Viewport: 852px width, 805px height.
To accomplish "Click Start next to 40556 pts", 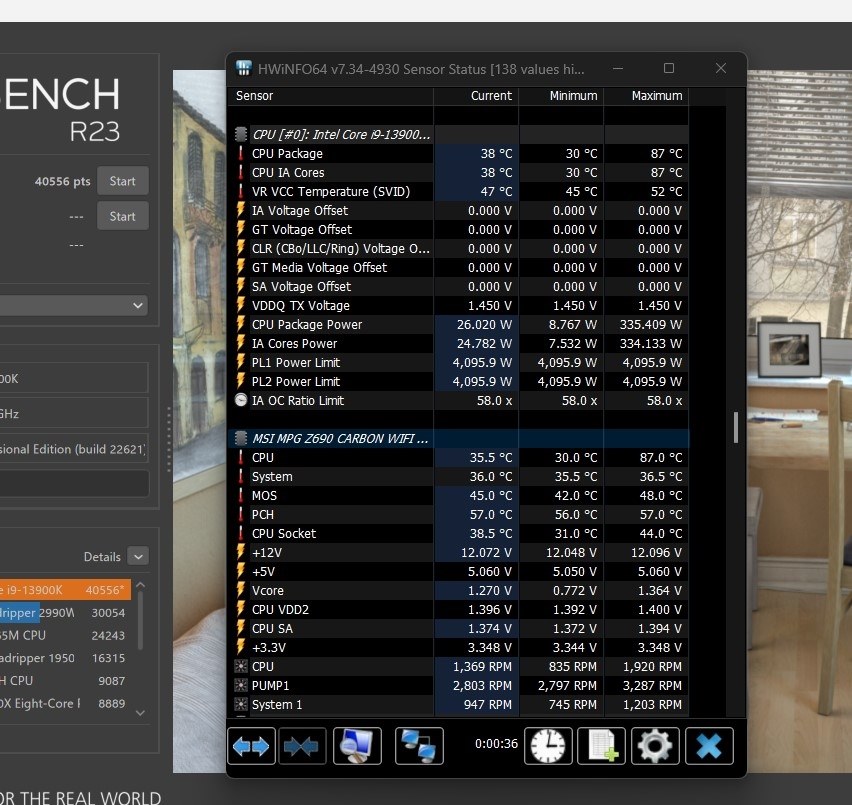I will point(122,181).
